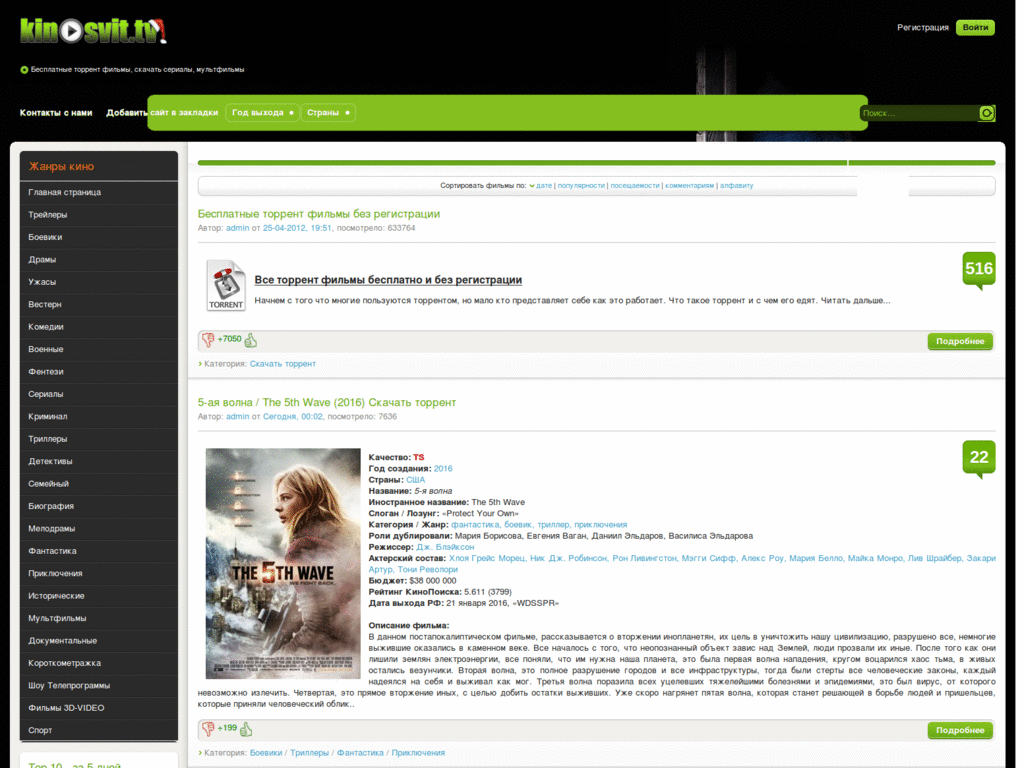Select the Ужасы genre
The height and width of the screenshot is (768, 1024).
point(99,281)
